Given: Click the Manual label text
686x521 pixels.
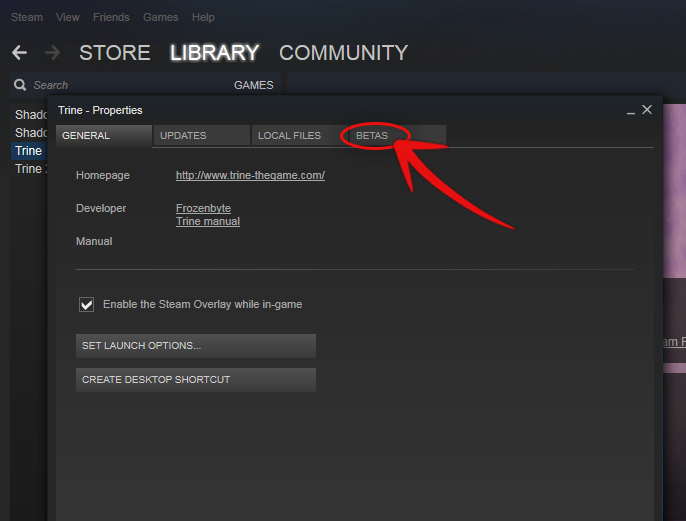Looking at the screenshot, I should coord(94,241).
